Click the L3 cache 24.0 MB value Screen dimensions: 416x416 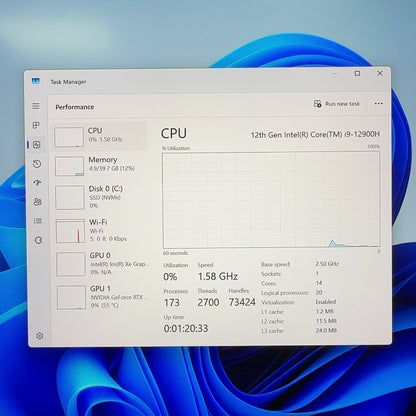click(326, 330)
